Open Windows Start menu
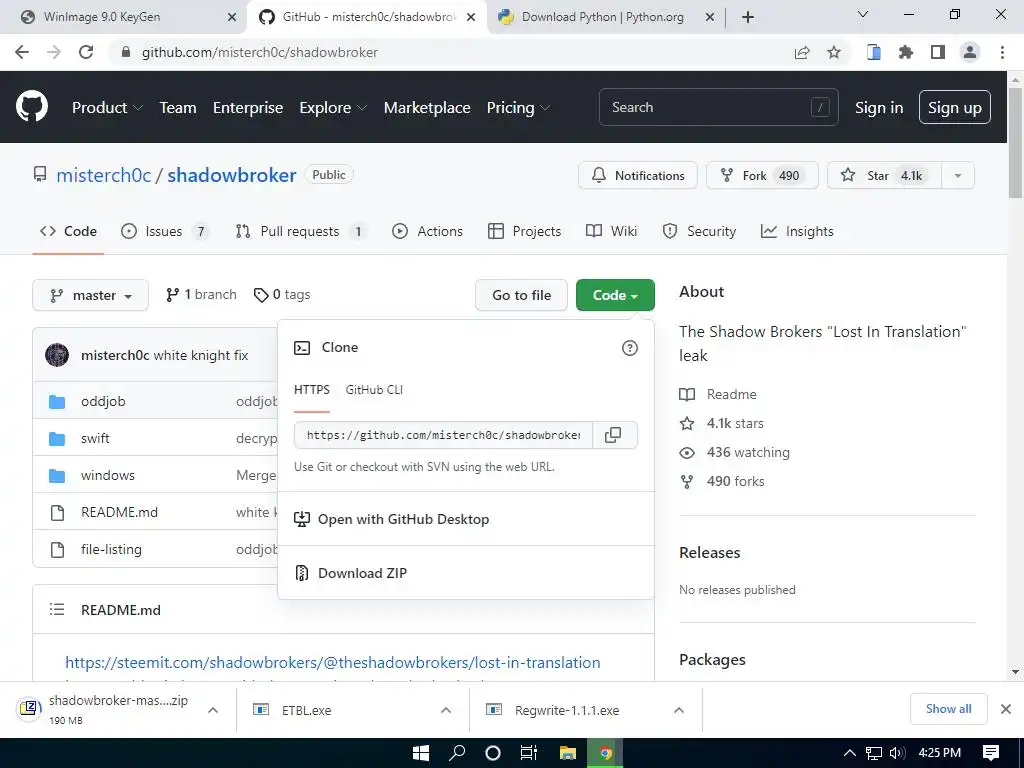1024x768 pixels. pos(421,753)
